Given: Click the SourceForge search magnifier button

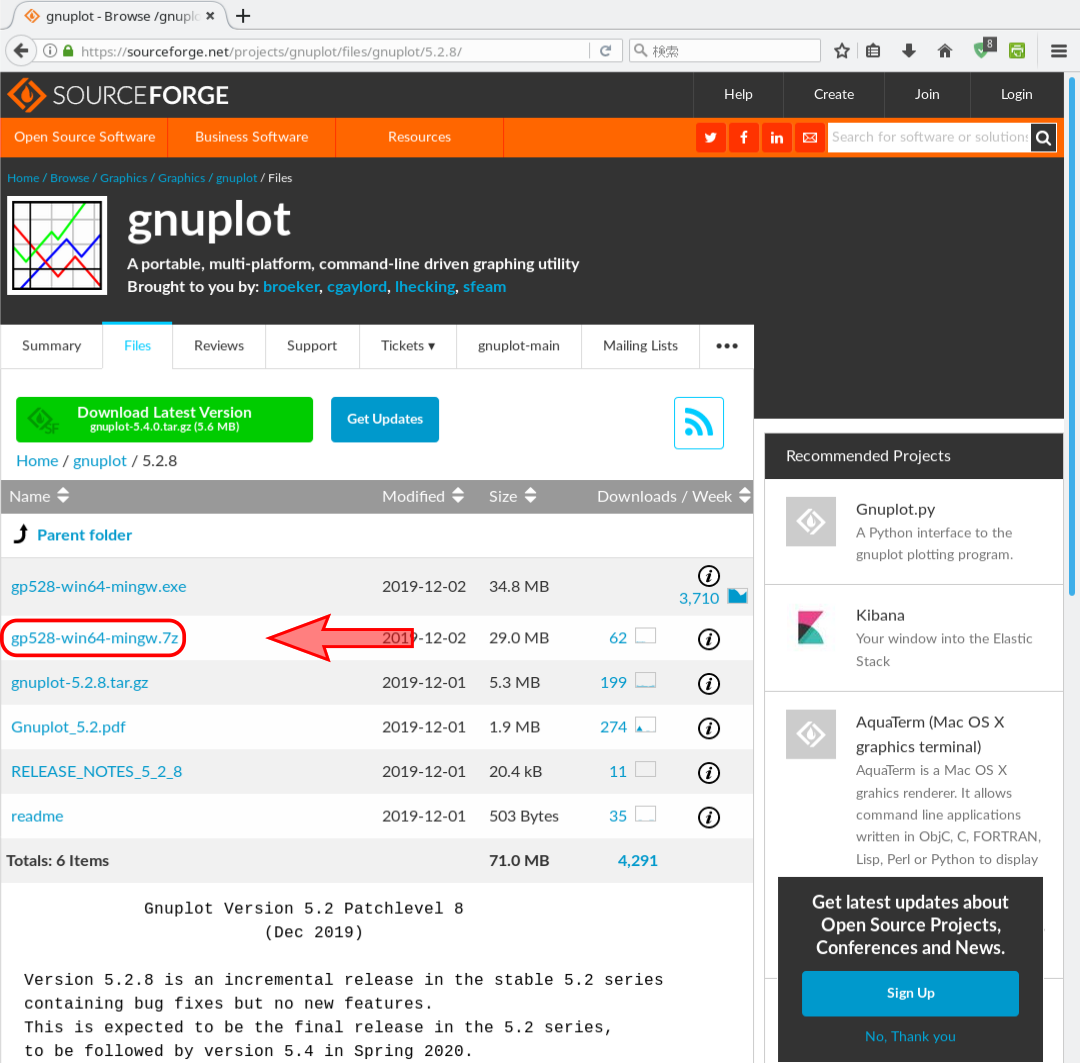Looking at the screenshot, I should click(x=1043, y=138).
